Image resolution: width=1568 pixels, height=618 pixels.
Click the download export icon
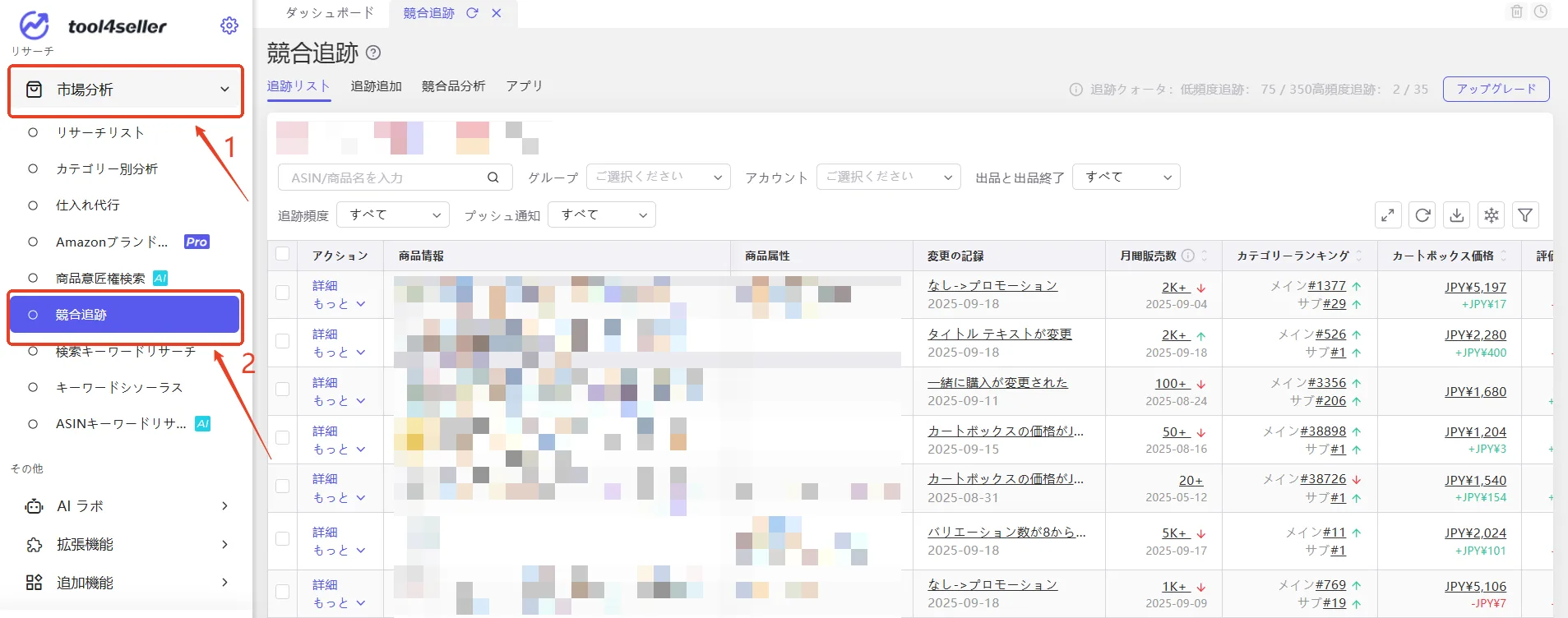[1457, 215]
